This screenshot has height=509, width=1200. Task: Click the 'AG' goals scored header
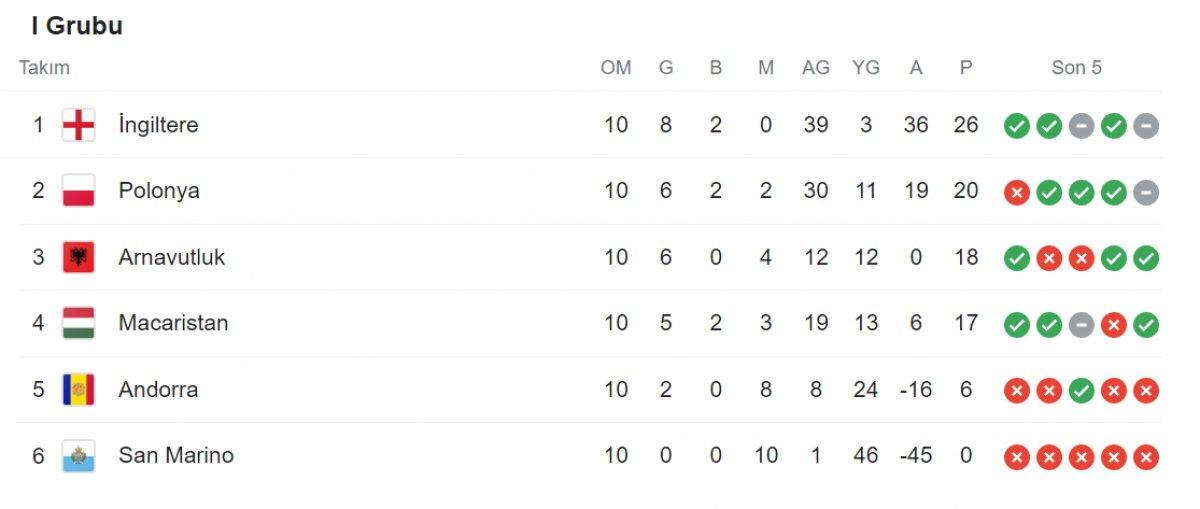815,68
